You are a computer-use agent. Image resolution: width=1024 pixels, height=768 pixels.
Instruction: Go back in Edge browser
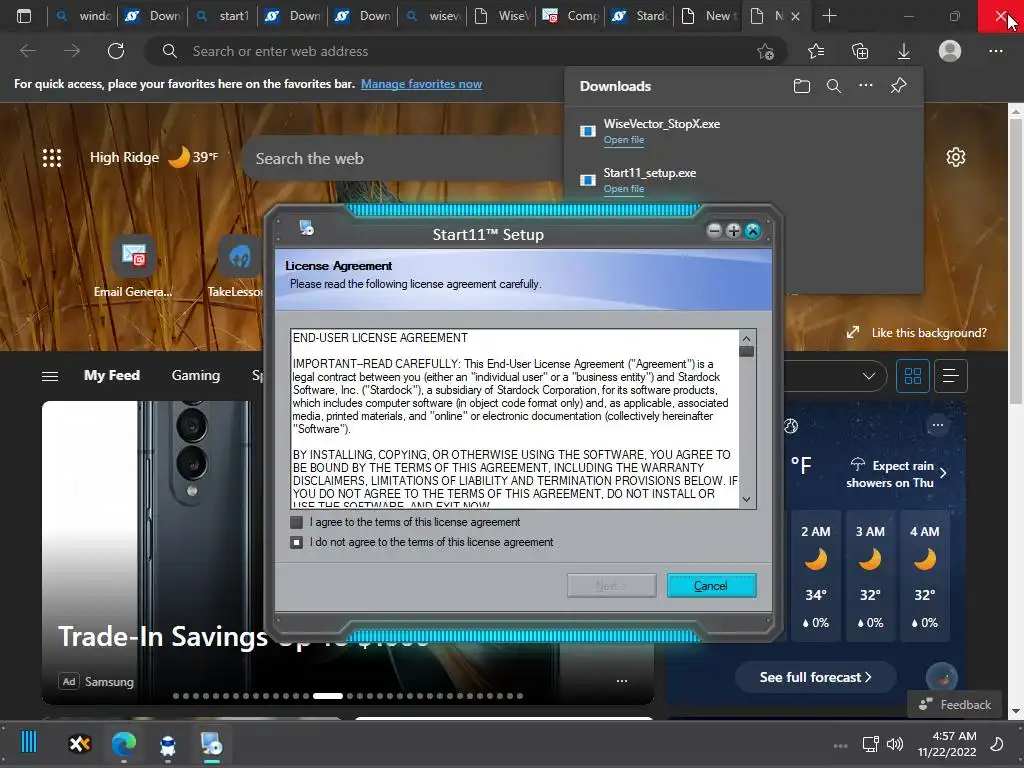tap(28, 51)
